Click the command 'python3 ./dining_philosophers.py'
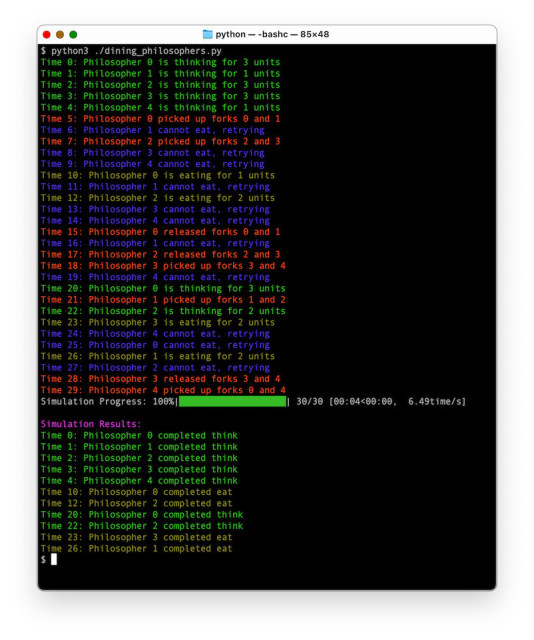 (136, 51)
